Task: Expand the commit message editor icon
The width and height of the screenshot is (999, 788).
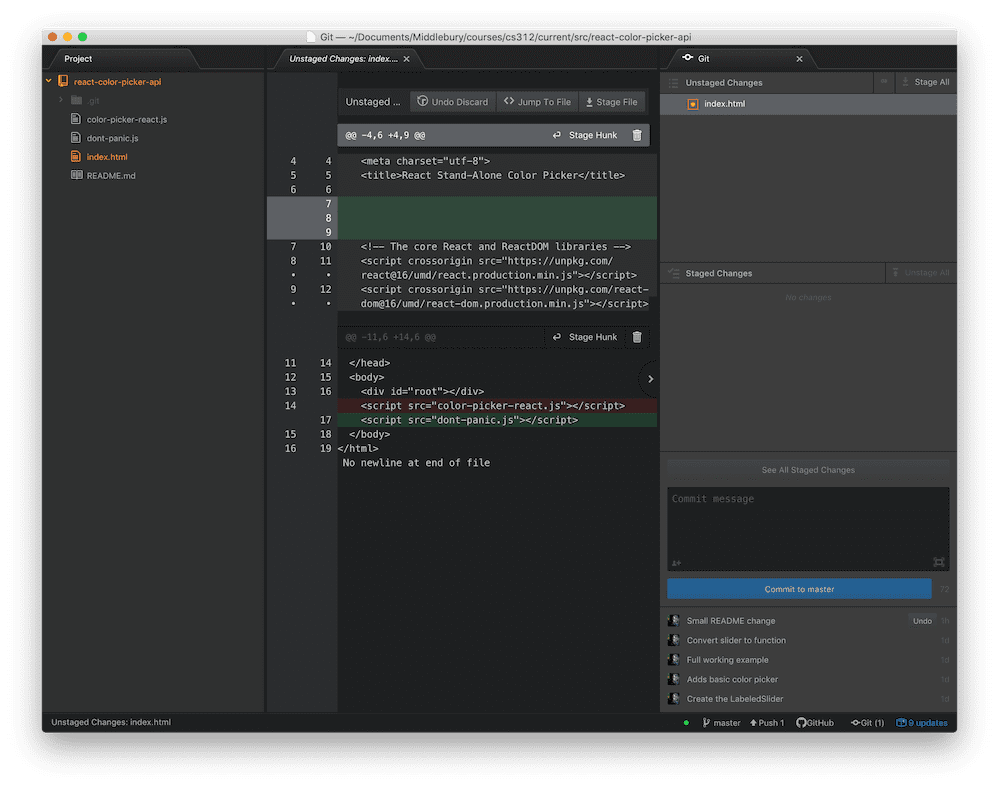Action: coord(938,562)
